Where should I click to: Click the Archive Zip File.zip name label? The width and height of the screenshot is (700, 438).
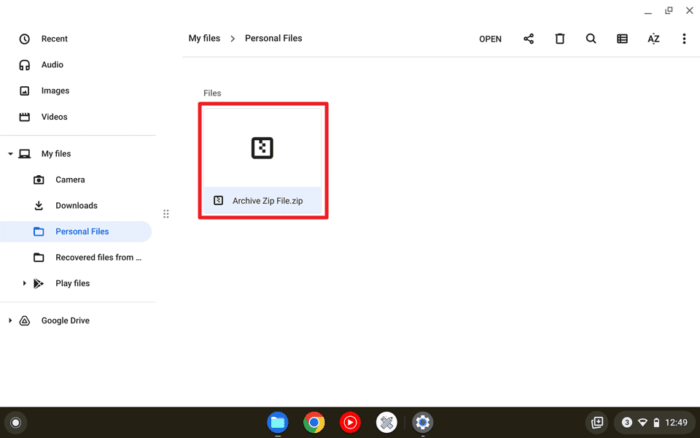tap(267, 201)
